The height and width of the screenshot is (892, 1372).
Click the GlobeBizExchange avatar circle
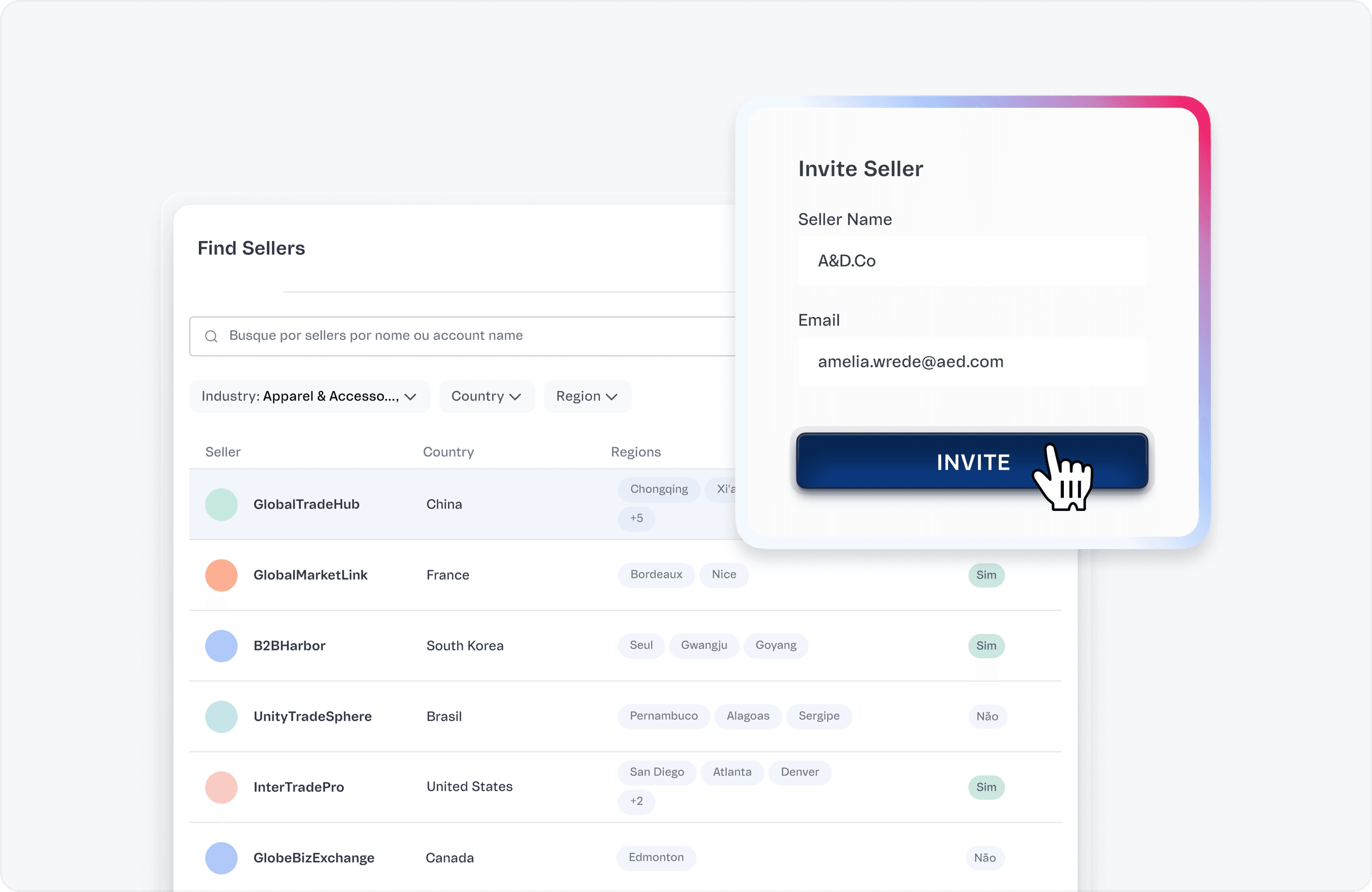[221, 858]
